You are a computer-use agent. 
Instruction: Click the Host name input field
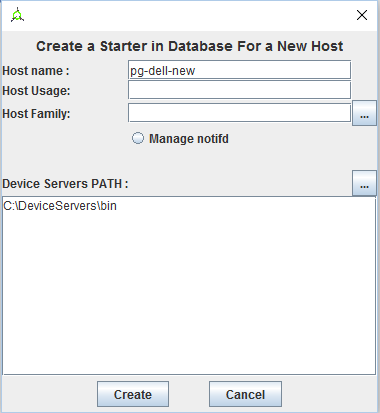(239, 70)
